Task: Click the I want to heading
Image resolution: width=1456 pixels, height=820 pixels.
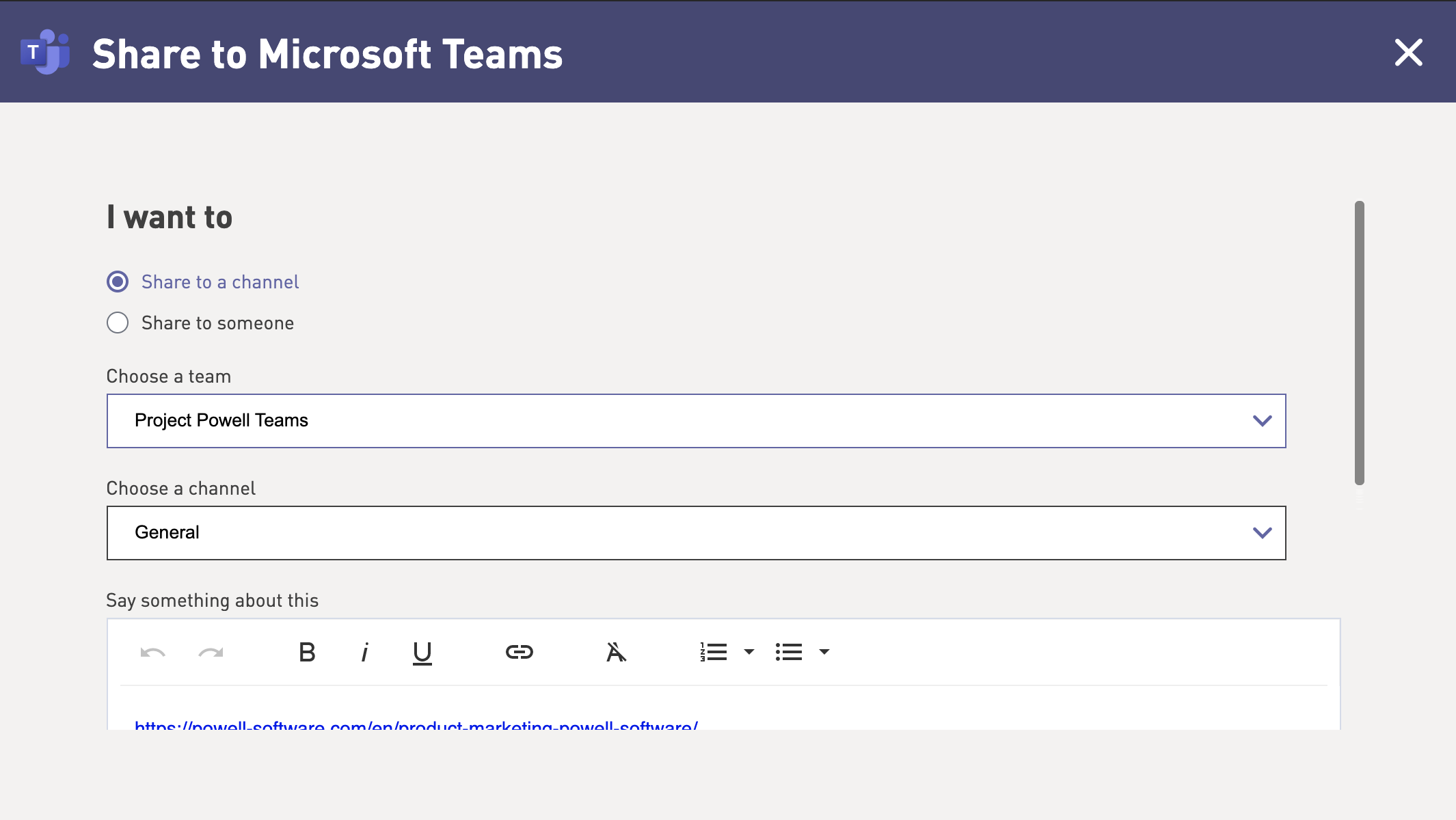Action: (x=170, y=217)
